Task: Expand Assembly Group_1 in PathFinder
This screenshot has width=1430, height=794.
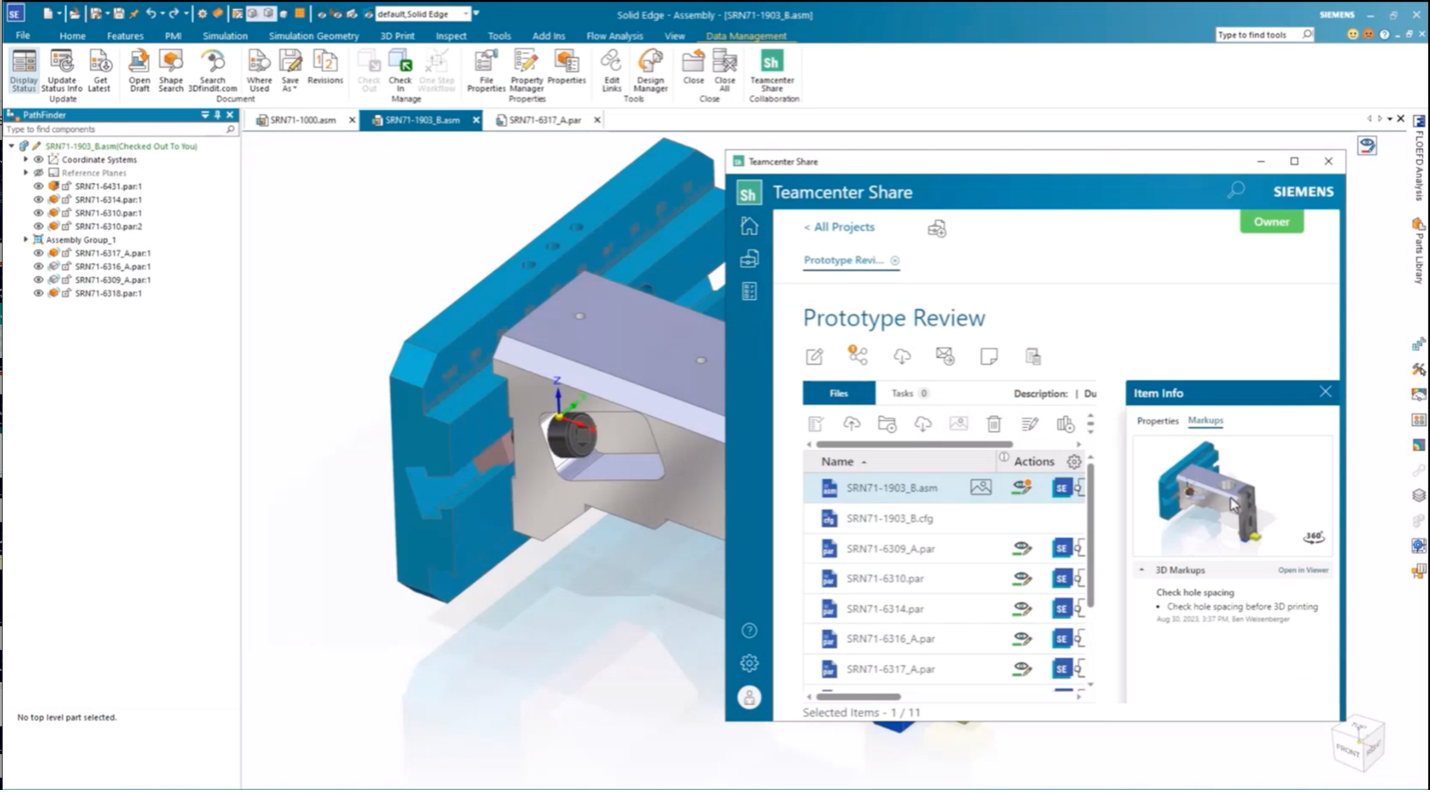Action: point(25,239)
